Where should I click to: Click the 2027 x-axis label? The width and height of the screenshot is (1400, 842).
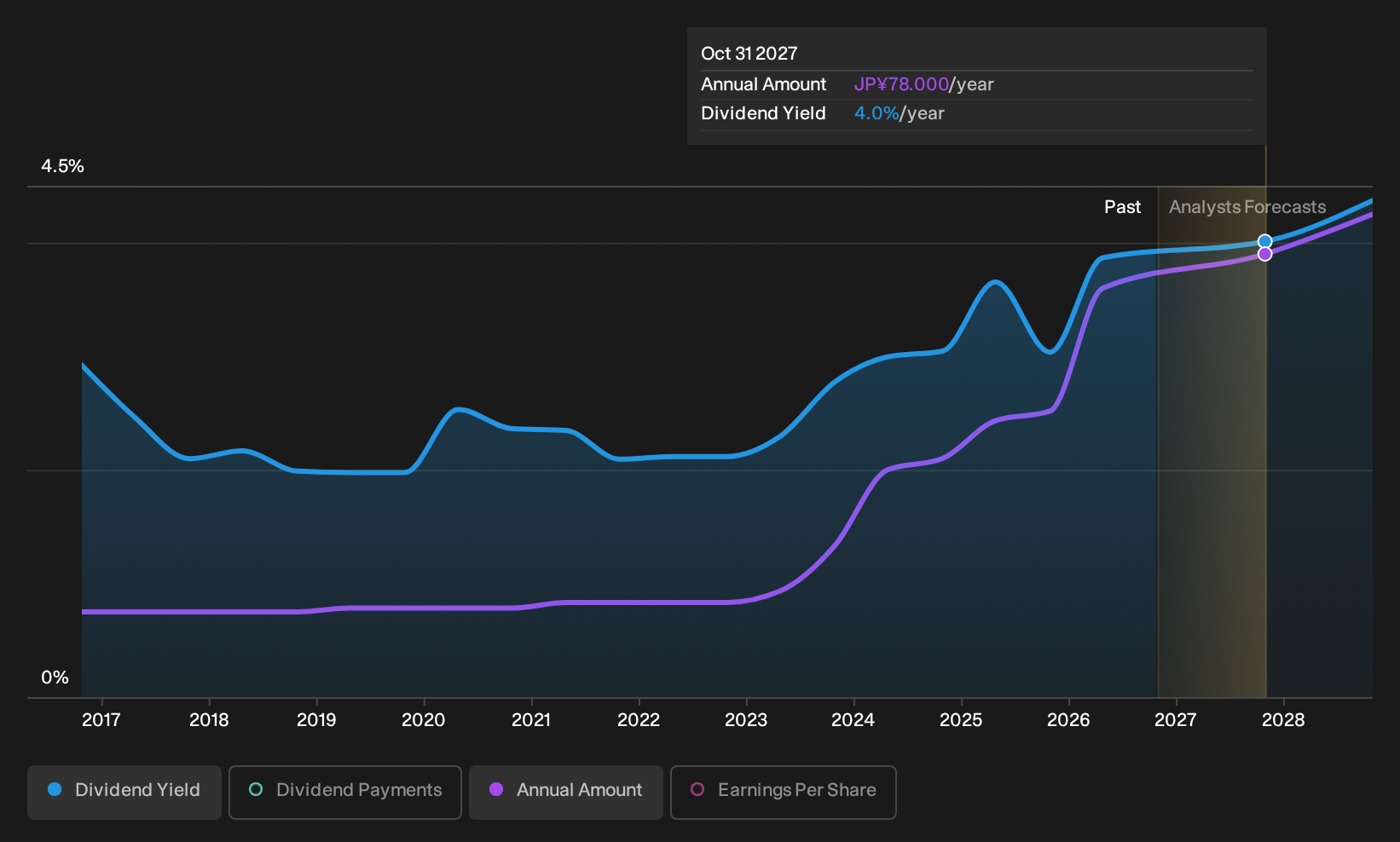[1176, 720]
